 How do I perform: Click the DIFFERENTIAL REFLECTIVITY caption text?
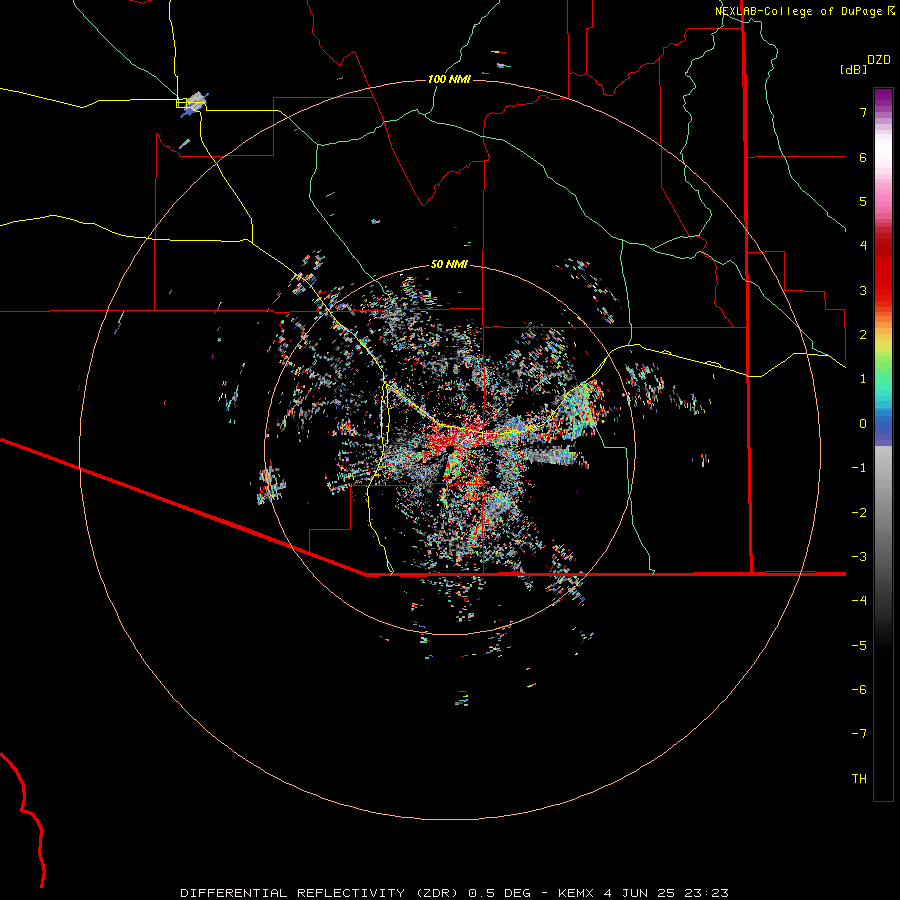pyautogui.click(x=319, y=893)
